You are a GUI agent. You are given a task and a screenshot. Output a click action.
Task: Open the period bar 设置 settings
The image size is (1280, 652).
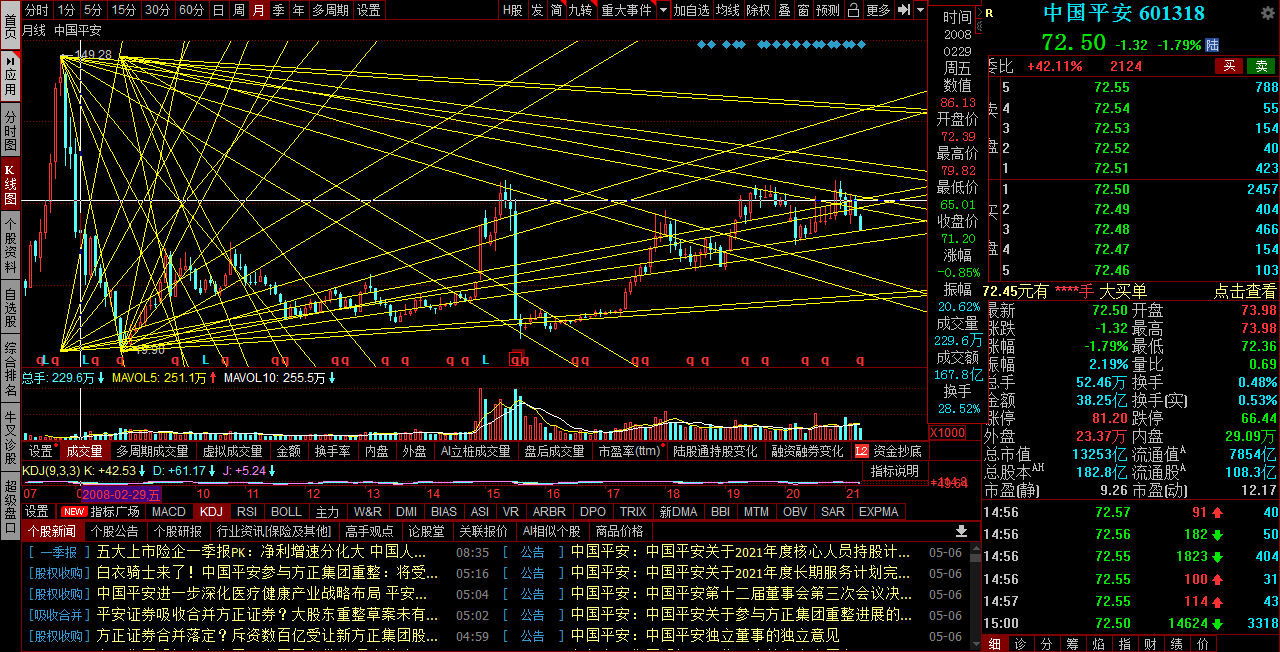368,10
